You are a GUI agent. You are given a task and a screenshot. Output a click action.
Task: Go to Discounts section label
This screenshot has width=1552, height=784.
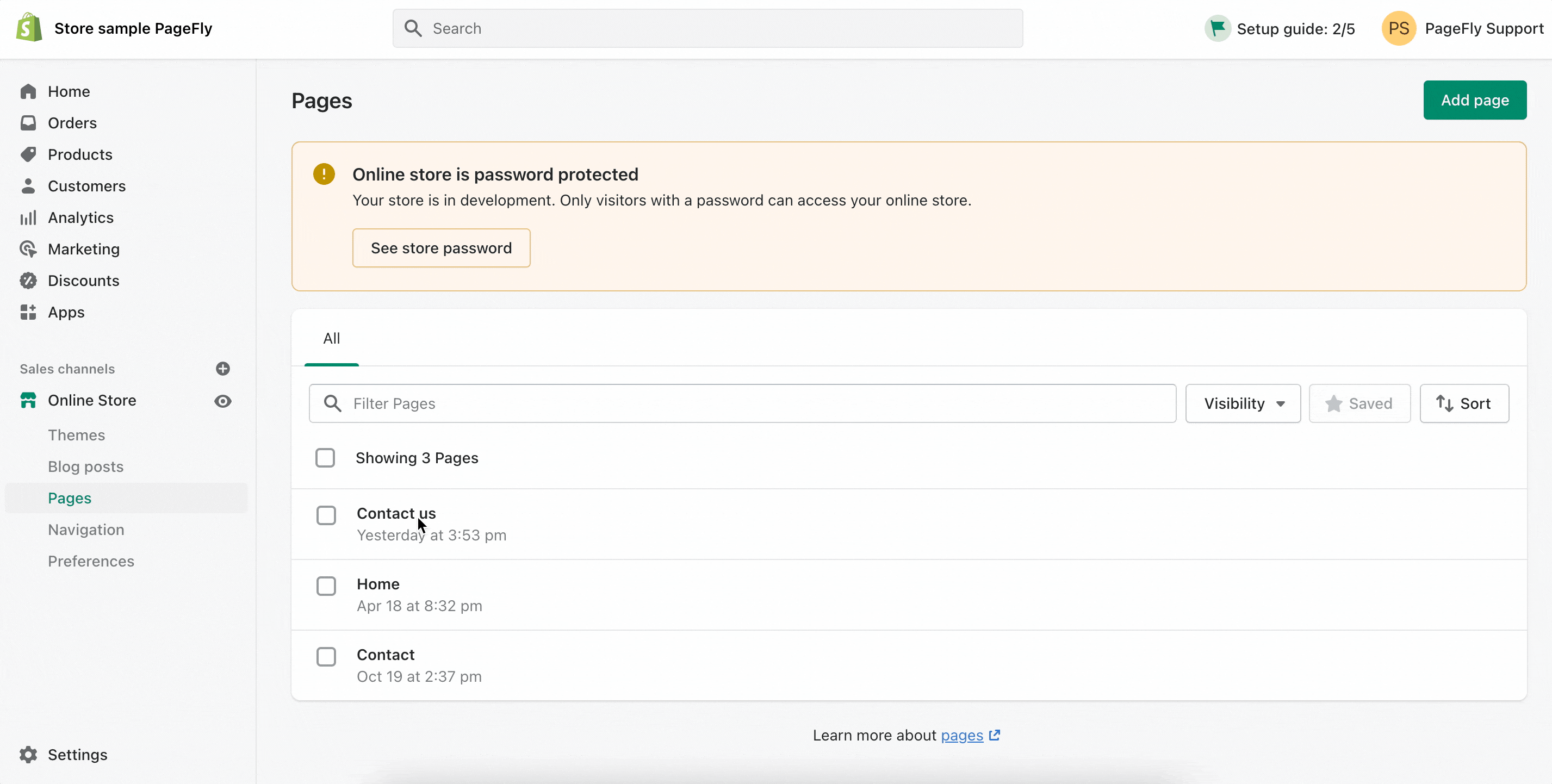(x=84, y=281)
